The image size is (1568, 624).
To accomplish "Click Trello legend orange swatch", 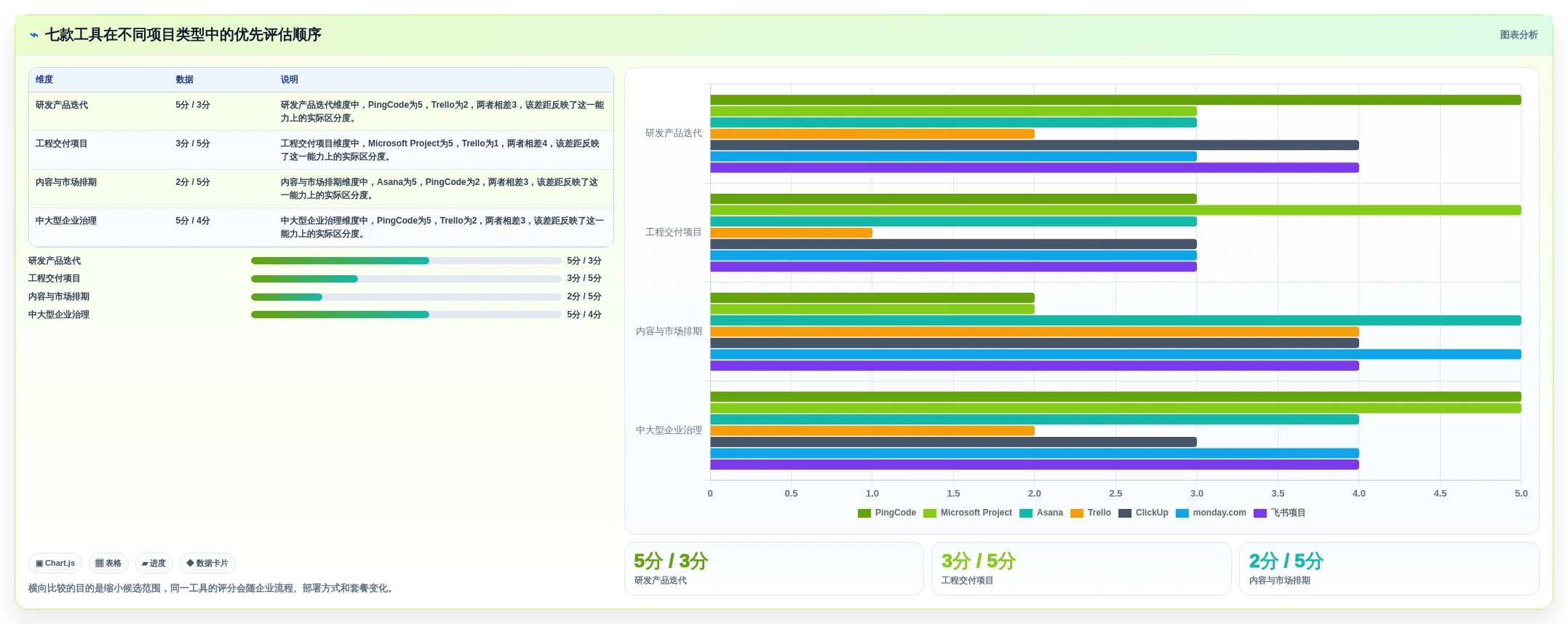I will [1077, 513].
